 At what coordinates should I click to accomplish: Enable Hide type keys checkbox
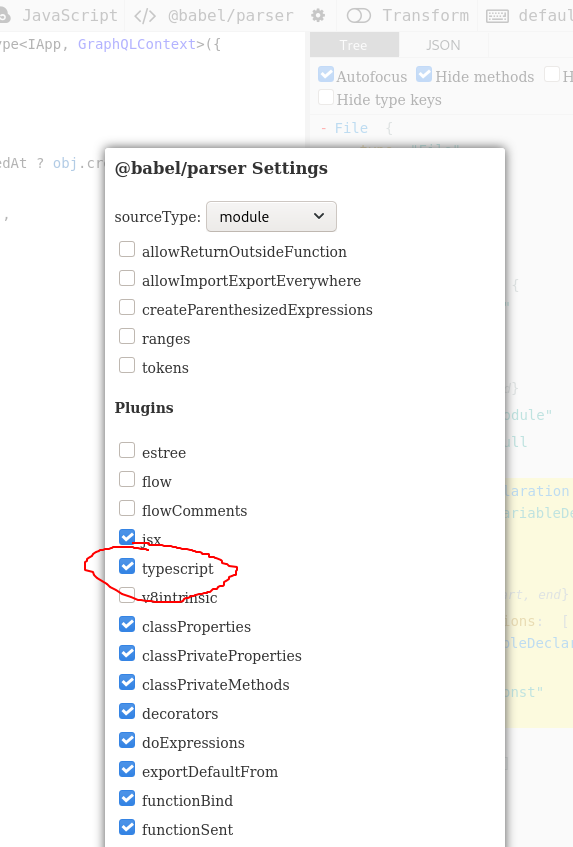click(x=326, y=98)
